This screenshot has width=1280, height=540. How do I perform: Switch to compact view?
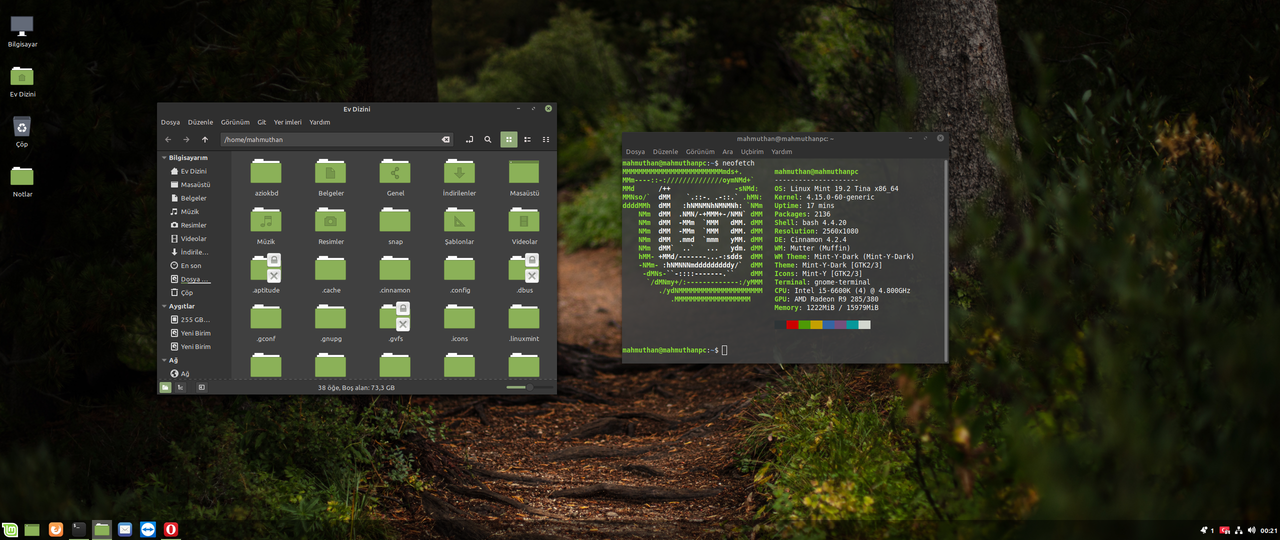(x=546, y=140)
